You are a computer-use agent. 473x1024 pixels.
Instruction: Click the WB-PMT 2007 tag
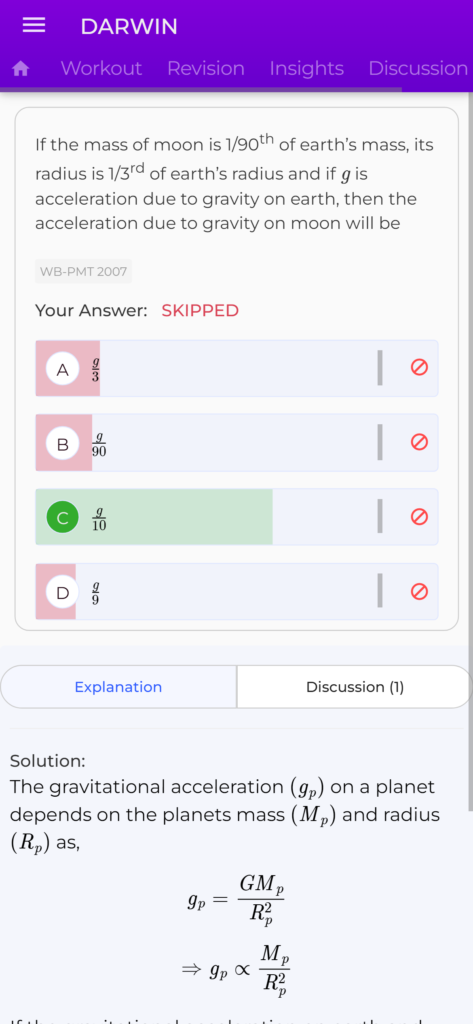[84, 271]
